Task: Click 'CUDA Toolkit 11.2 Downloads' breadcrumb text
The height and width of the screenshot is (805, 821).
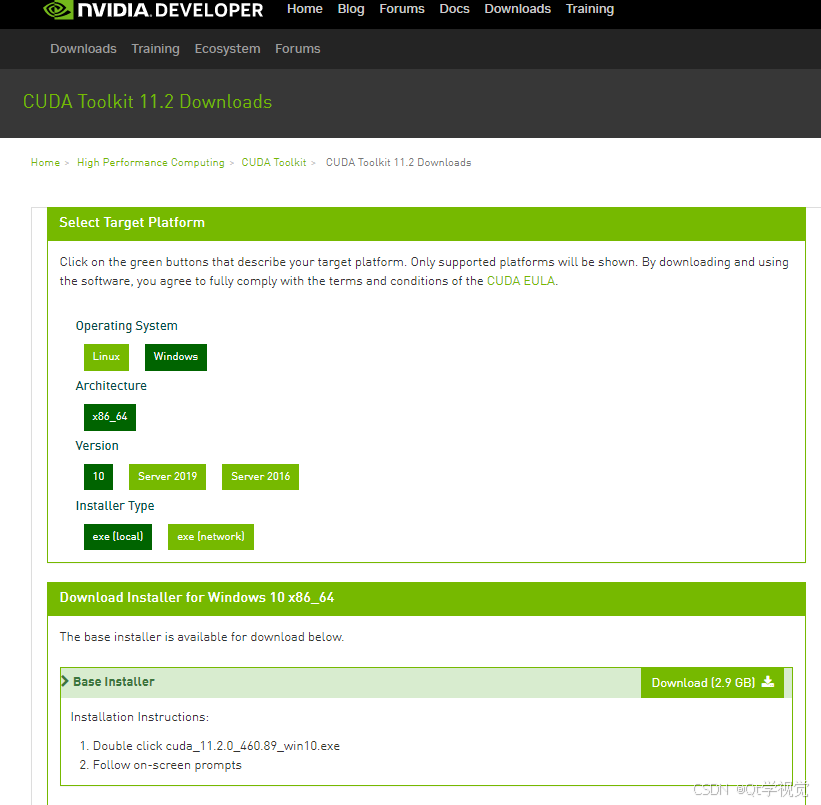Action: click(x=398, y=162)
